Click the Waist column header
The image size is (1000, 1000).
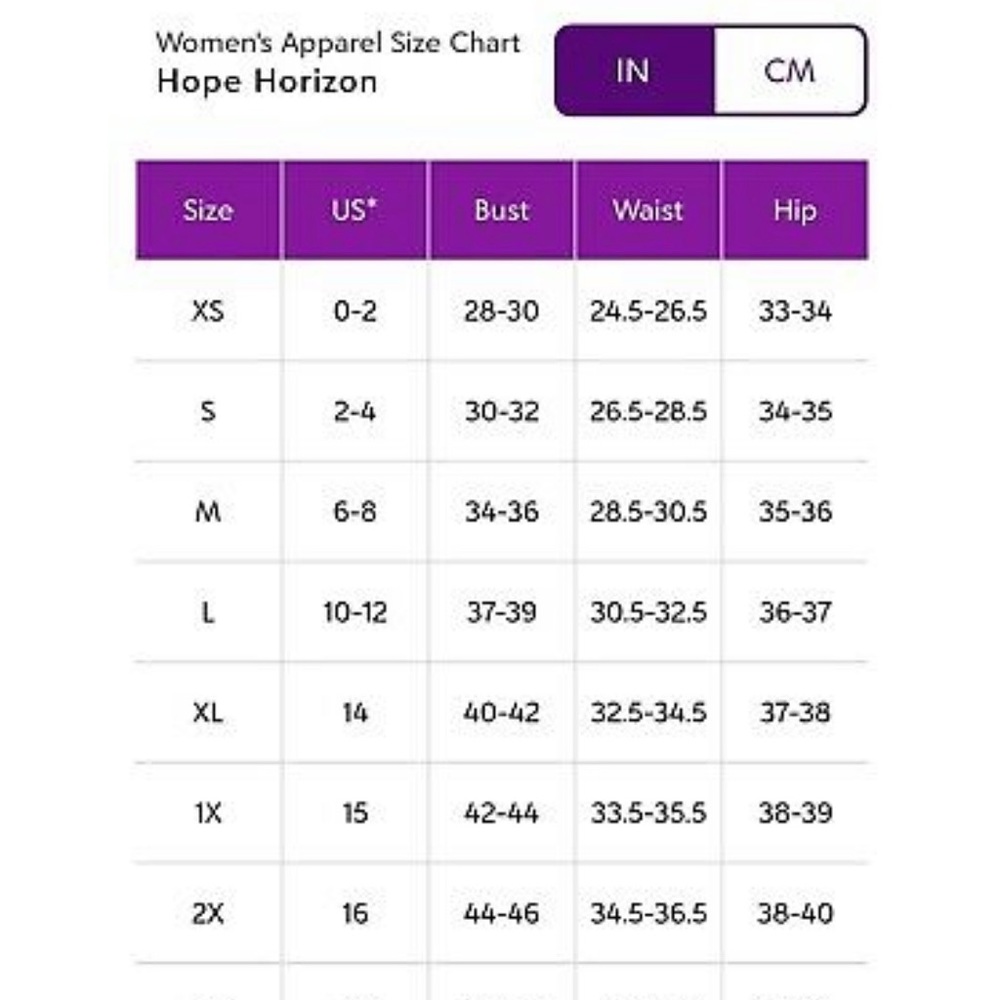648,210
